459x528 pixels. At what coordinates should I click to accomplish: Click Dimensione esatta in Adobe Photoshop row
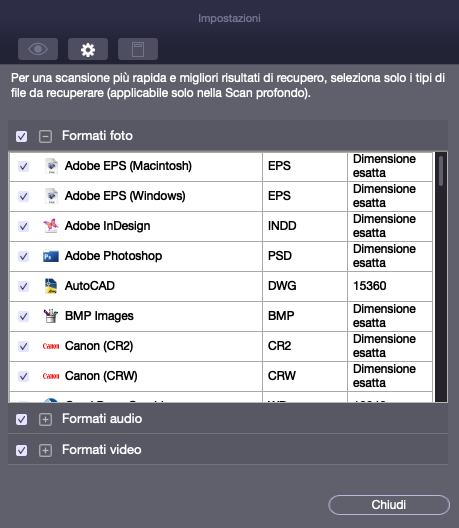click(384, 256)
